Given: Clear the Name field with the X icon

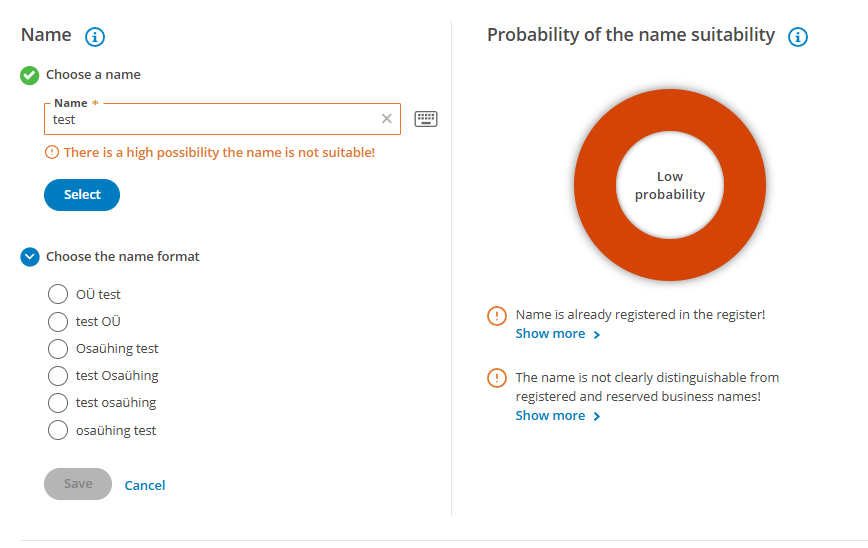Looking at the screenshot, I should [x=387, y=119].
